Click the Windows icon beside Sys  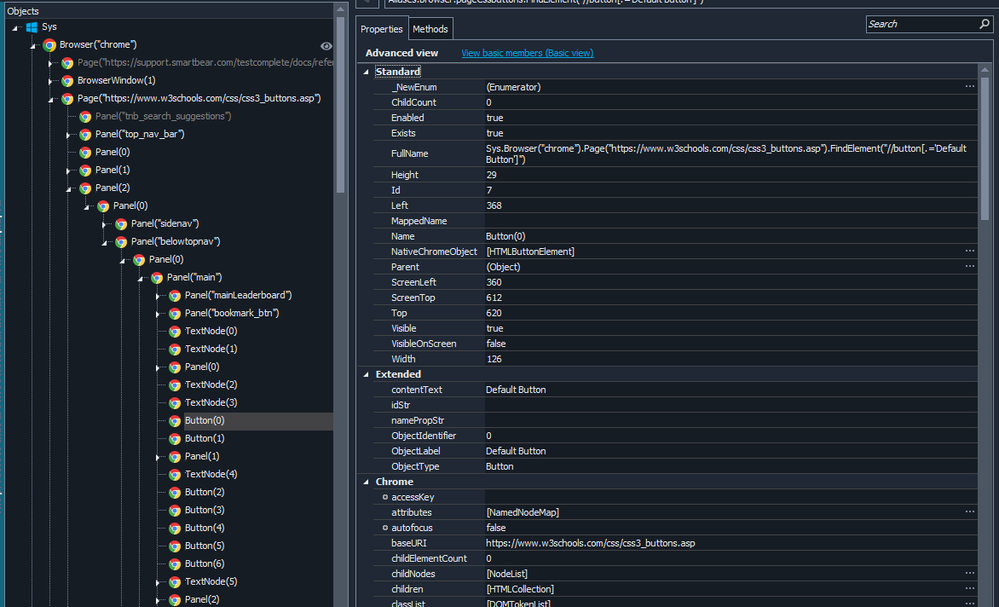click(x=31, y=27)
